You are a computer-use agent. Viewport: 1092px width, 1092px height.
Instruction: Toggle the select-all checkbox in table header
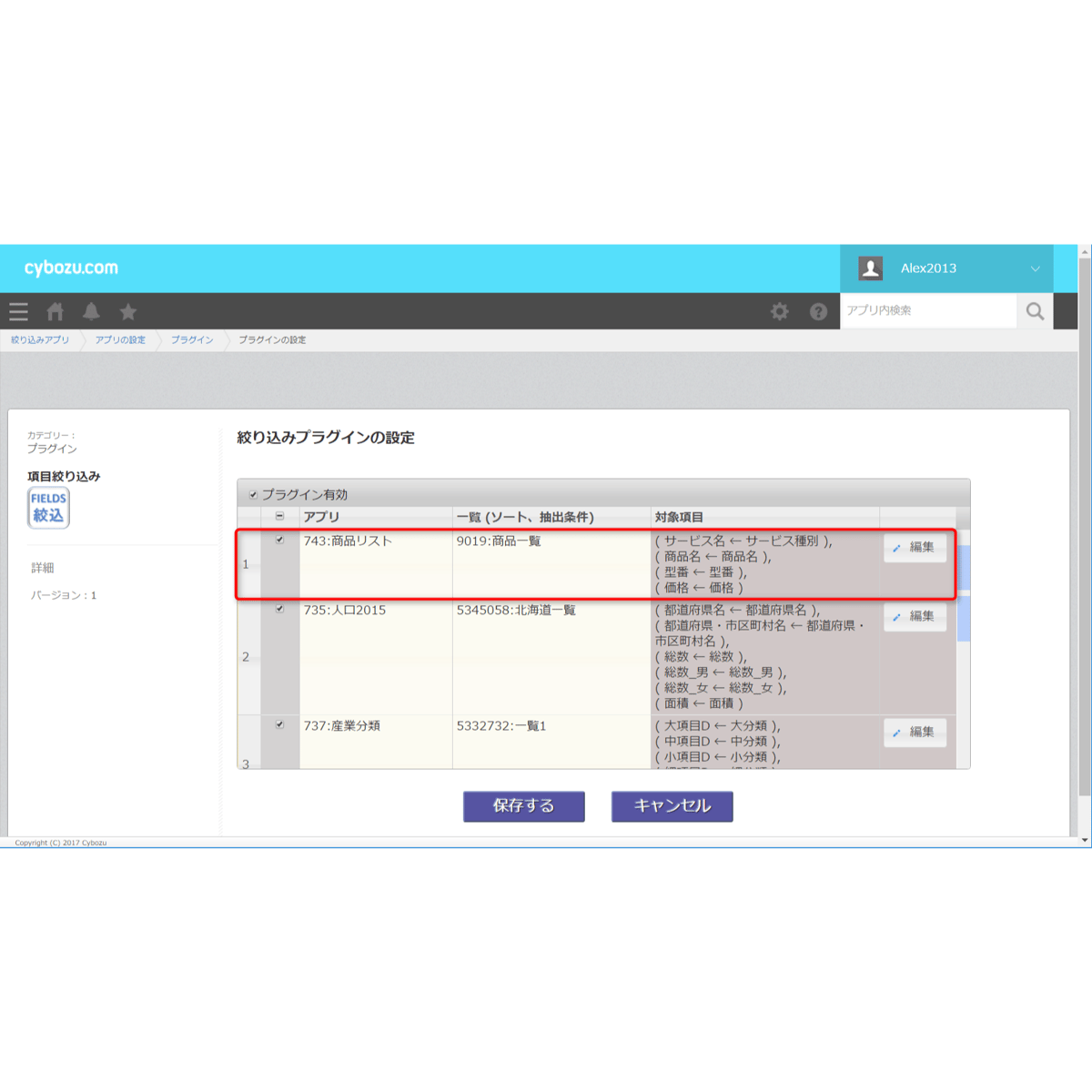(279, 516)
